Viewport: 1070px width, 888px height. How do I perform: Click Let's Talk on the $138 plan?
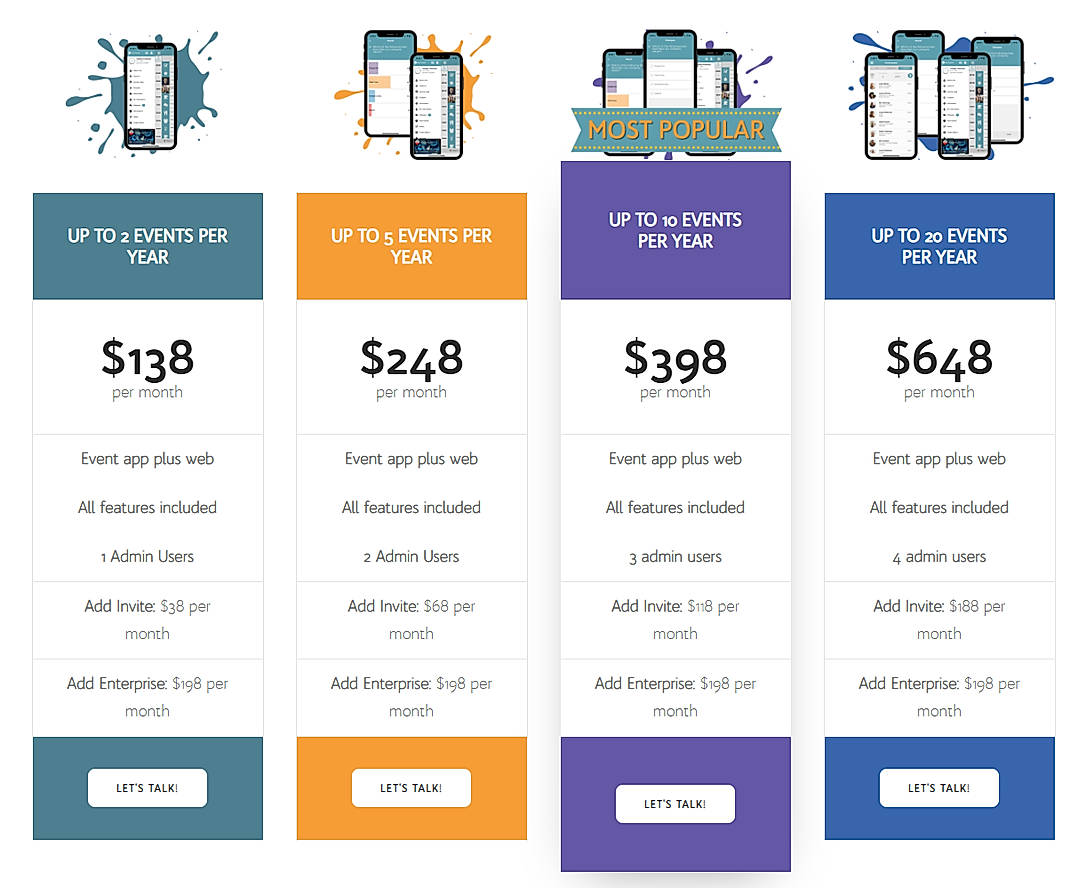(x=147, y=788)
